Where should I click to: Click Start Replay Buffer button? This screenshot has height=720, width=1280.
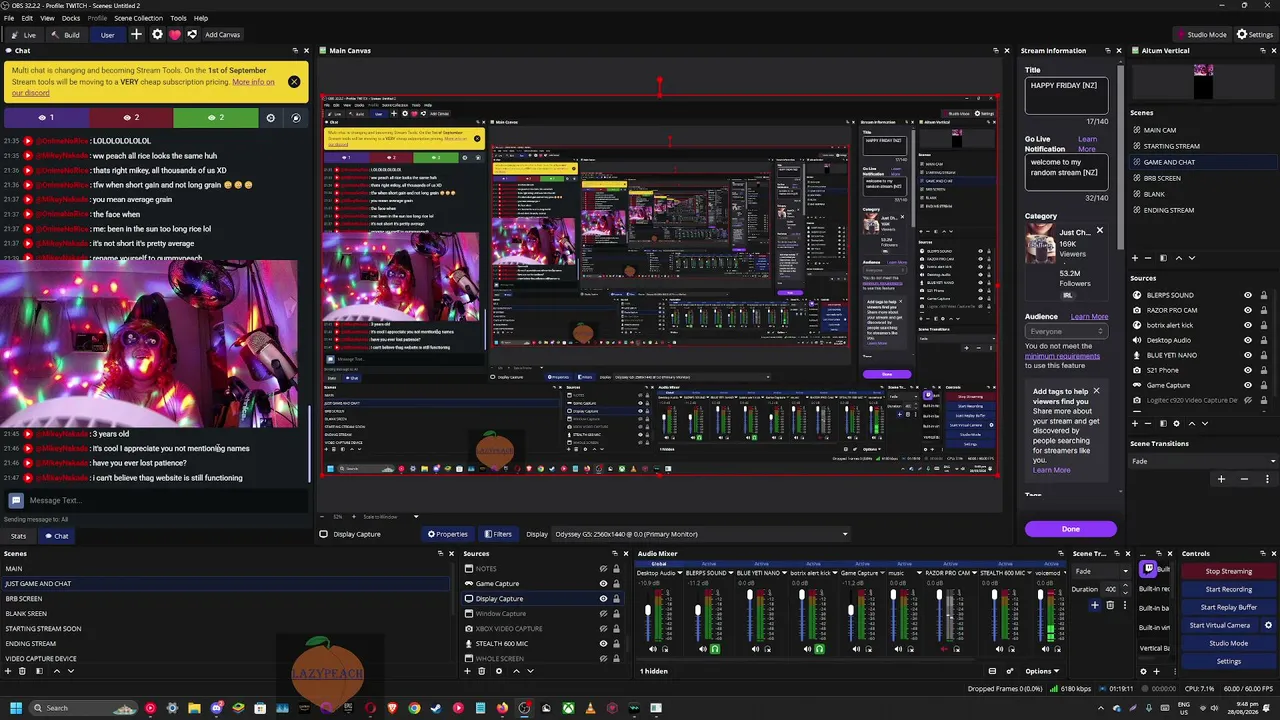click(1228, 607)
